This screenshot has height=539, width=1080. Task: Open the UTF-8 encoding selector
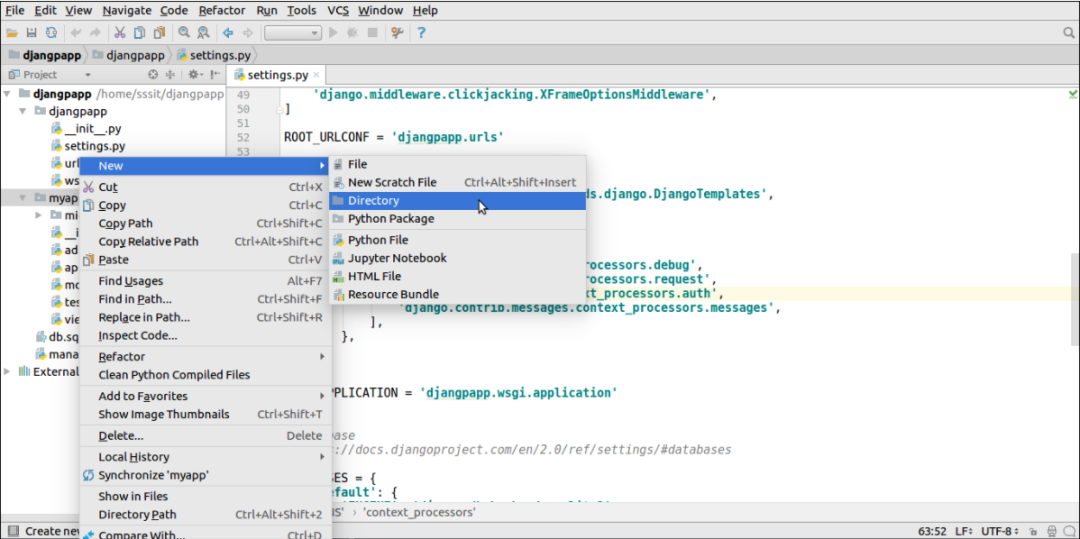click(x=1002, y=531)
